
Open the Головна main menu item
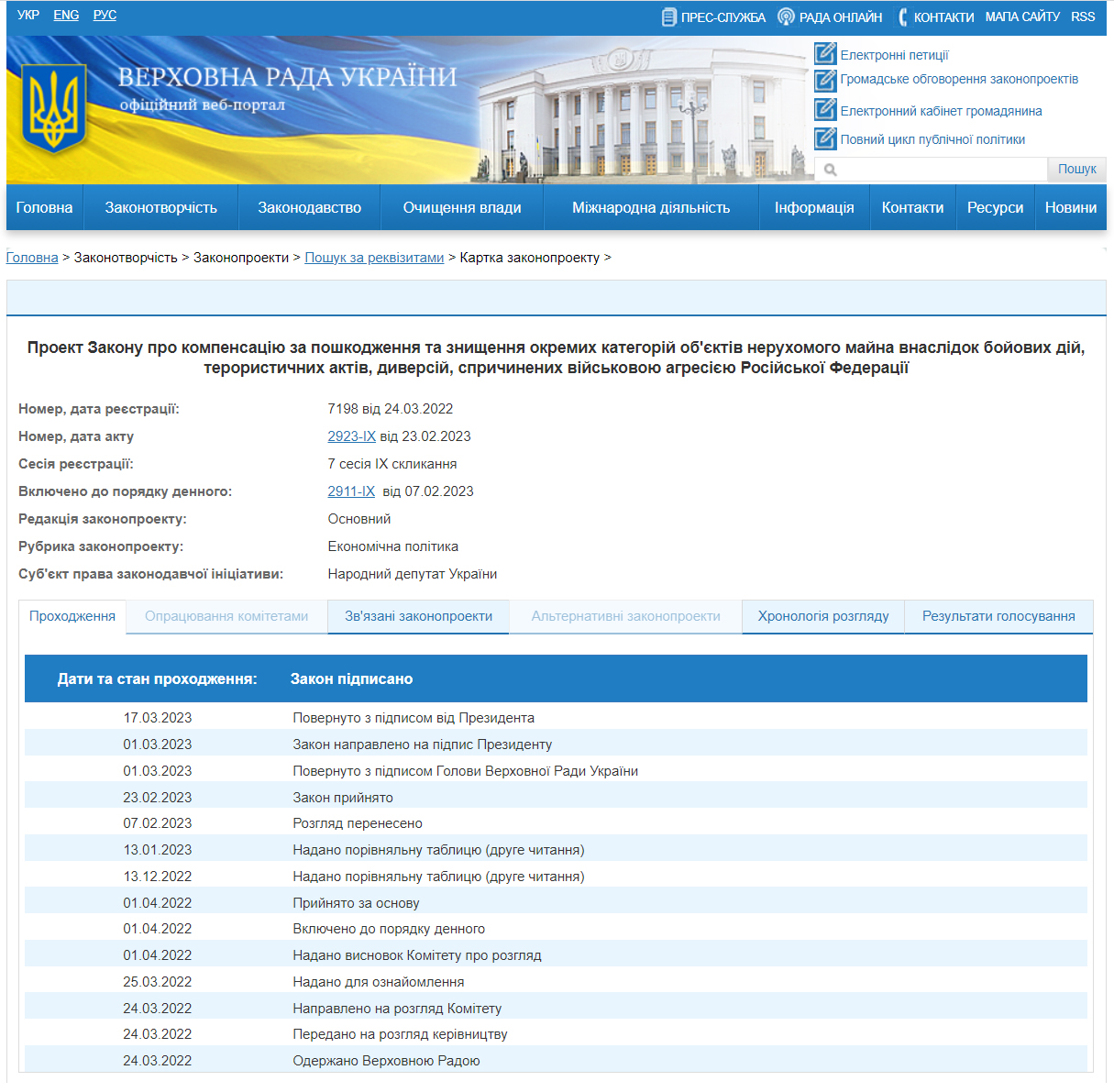[x=44, y=207]
